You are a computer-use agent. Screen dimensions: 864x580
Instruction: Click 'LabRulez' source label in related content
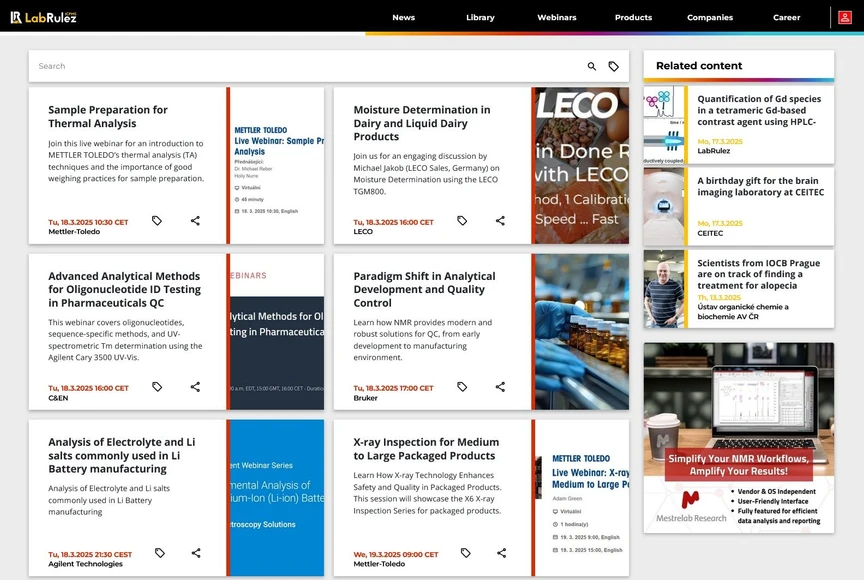[714, 151]
